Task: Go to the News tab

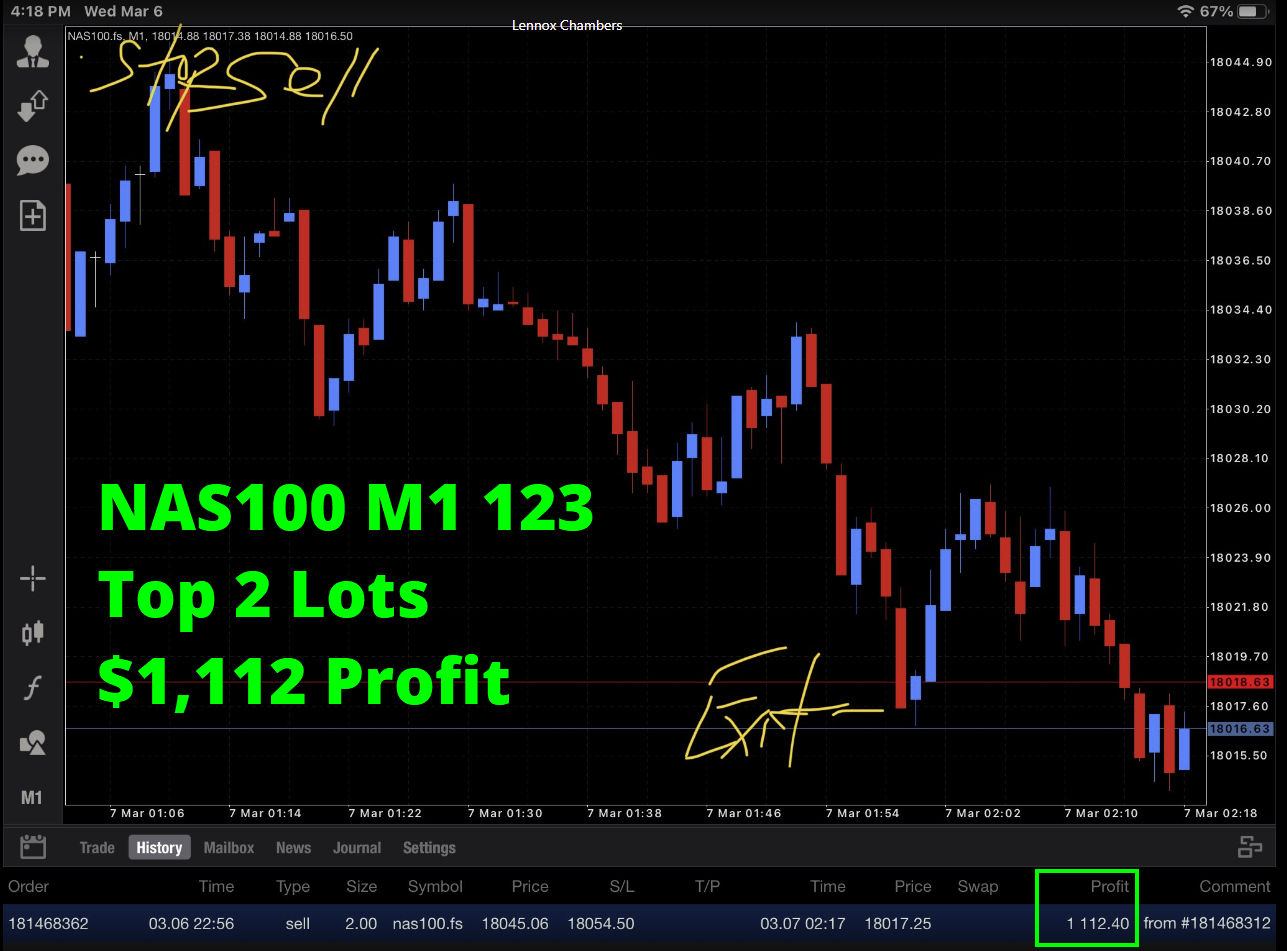Action: tap(293, 848)
